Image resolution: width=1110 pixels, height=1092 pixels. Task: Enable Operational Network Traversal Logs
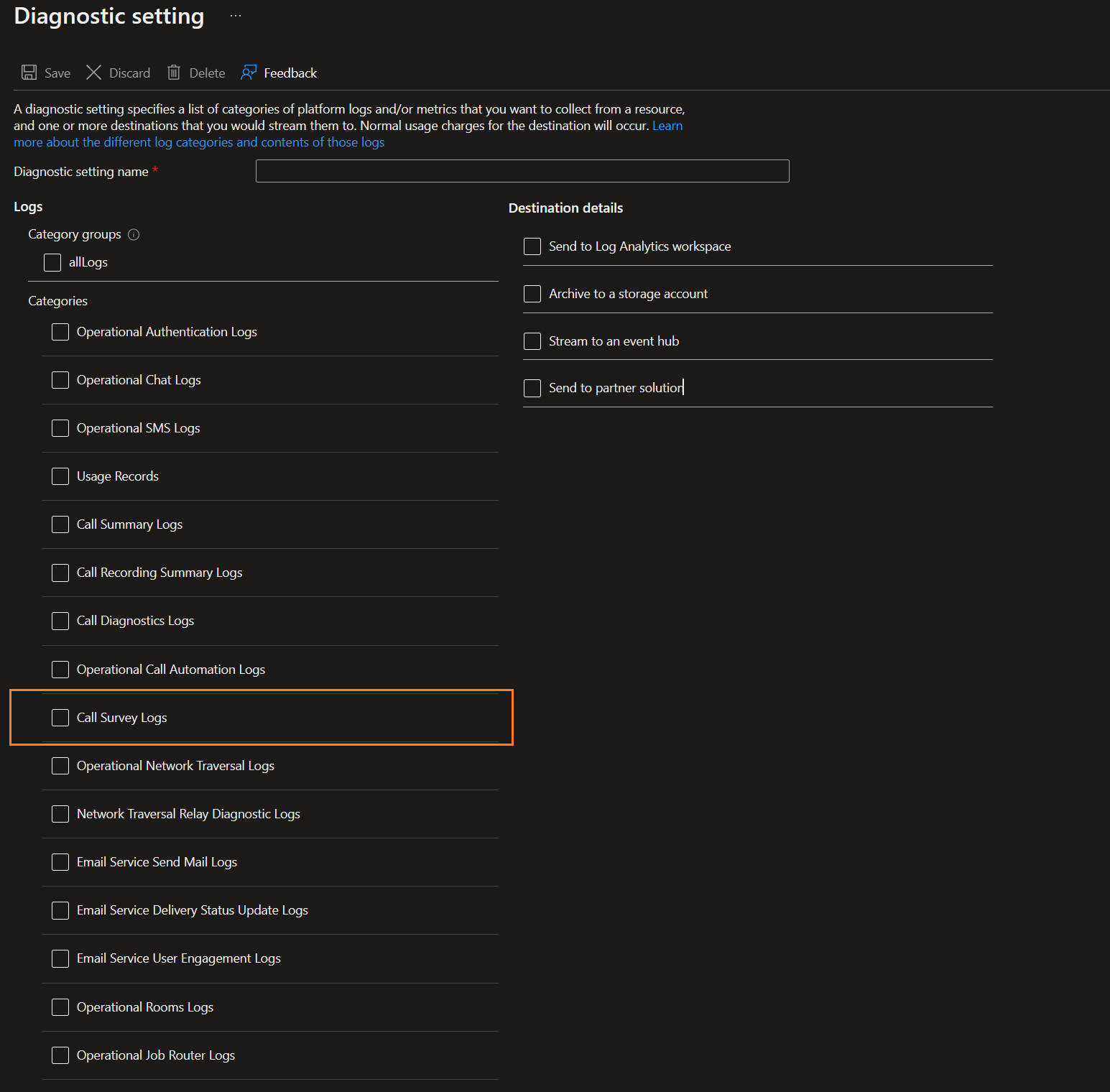60,766
